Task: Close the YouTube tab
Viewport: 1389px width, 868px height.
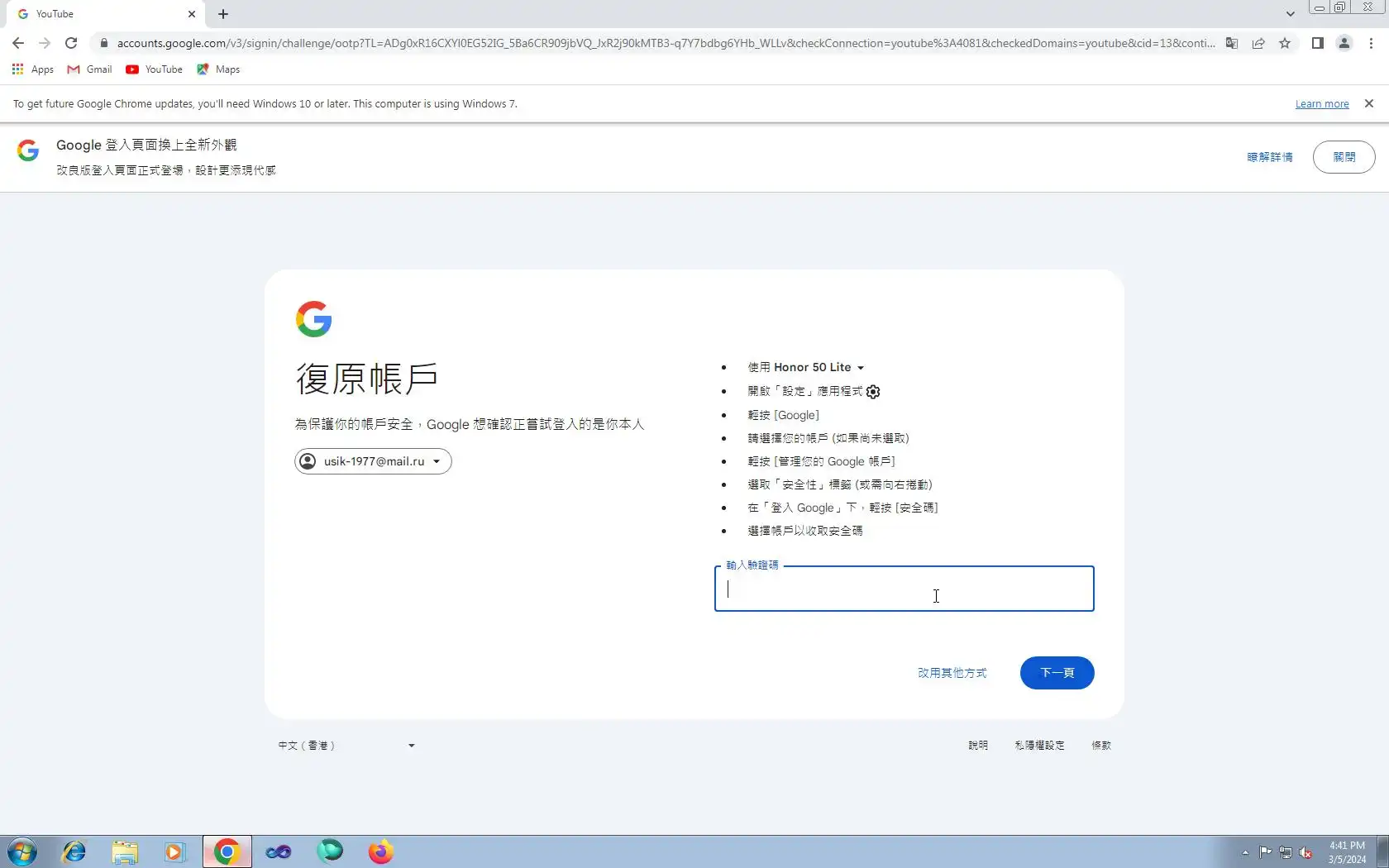Action: coord(192,14)
